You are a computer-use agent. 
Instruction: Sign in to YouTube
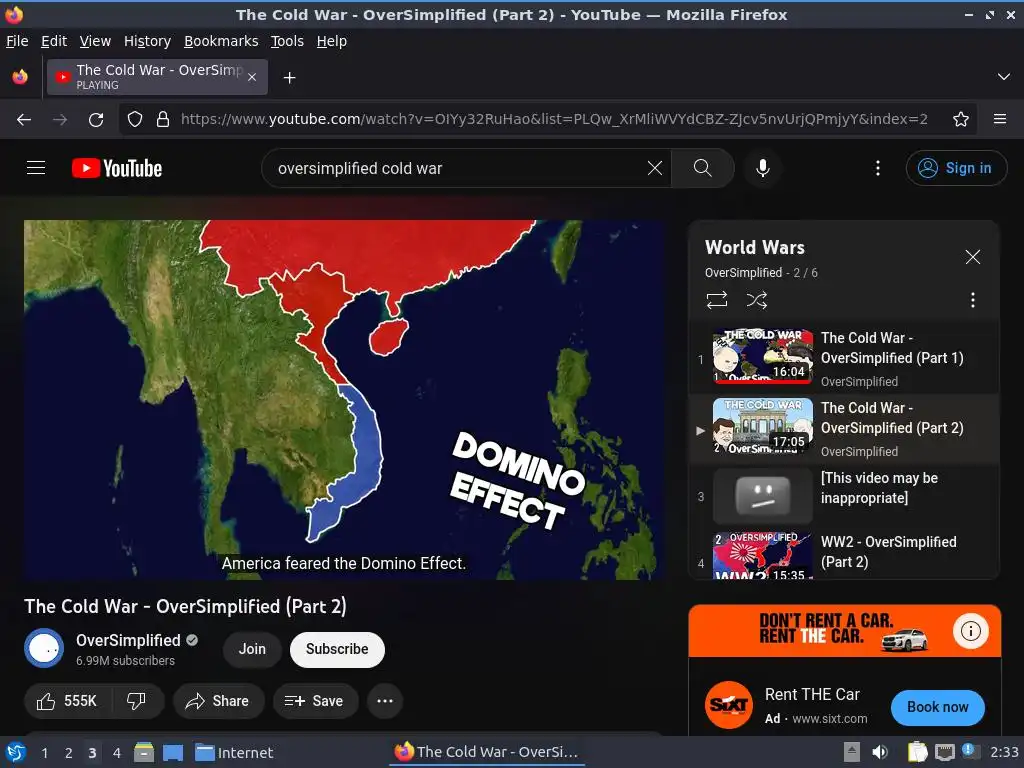[x=955, y=168]
